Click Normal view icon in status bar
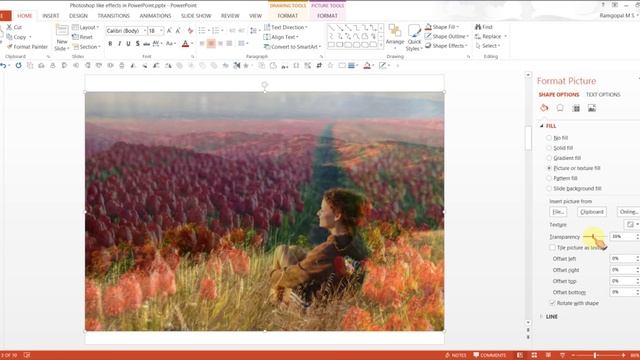The height and width of the screenshot is (360, 640). 520,355
